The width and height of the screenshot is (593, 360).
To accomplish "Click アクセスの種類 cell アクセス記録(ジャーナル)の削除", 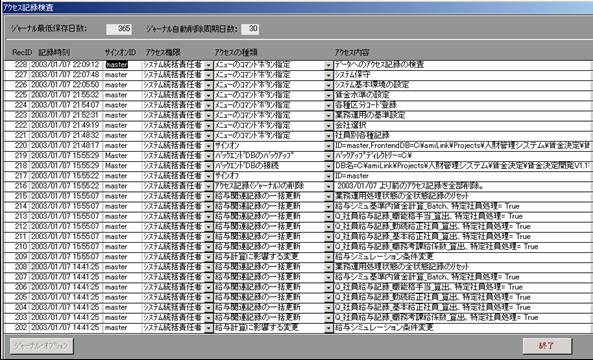I will (x=269, y=186).
